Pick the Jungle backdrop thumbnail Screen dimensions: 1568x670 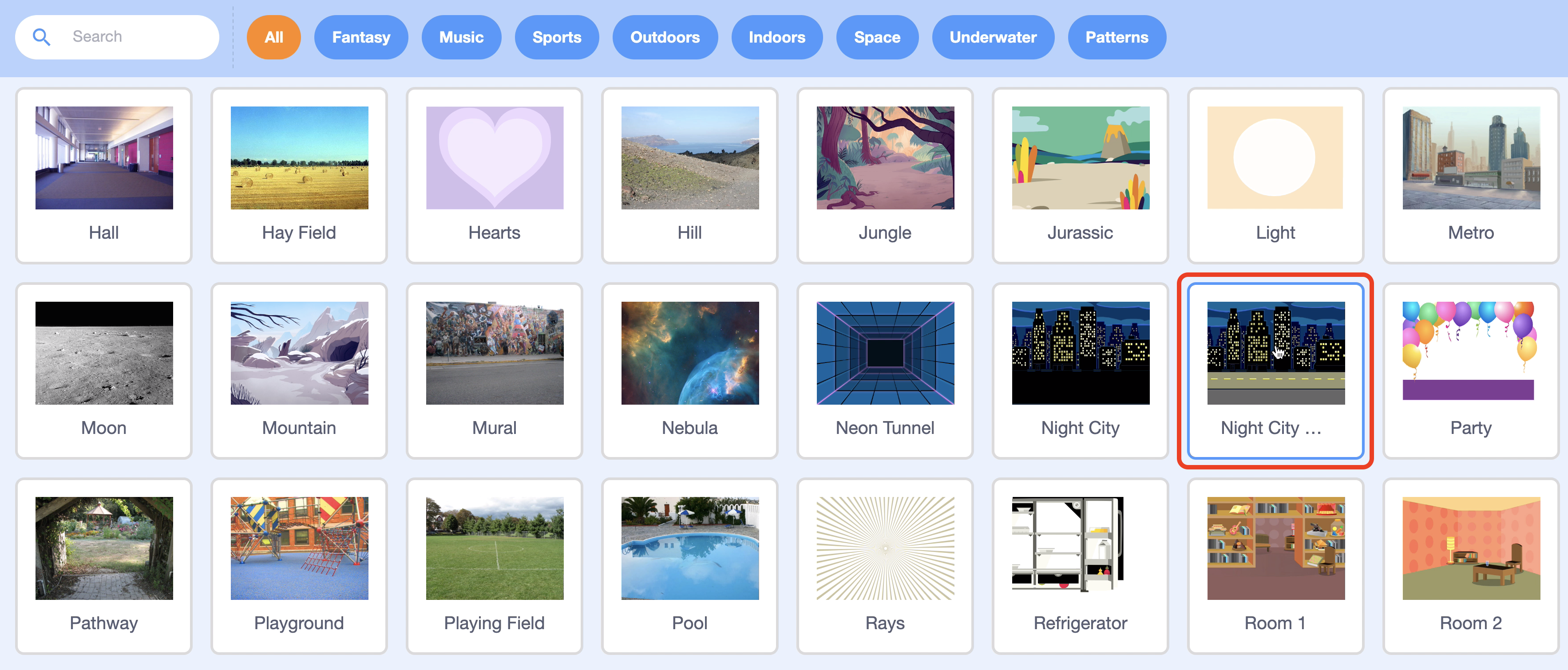(884, 175)
